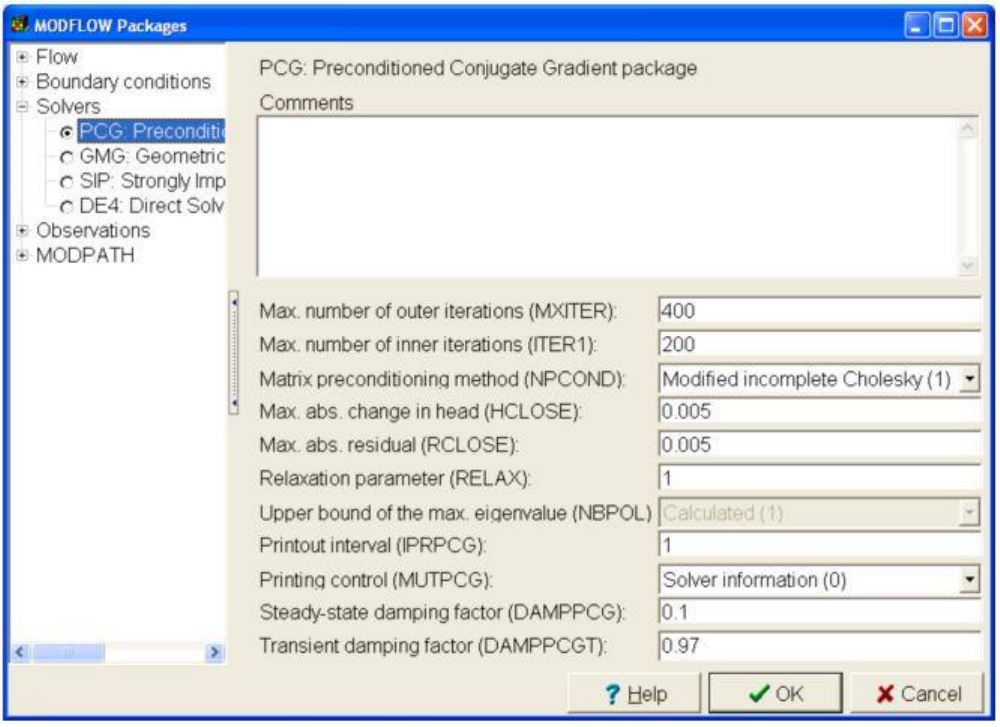Click the Max. abs. change in head label
1000x727 pixels.
click(x=420, y=411)
